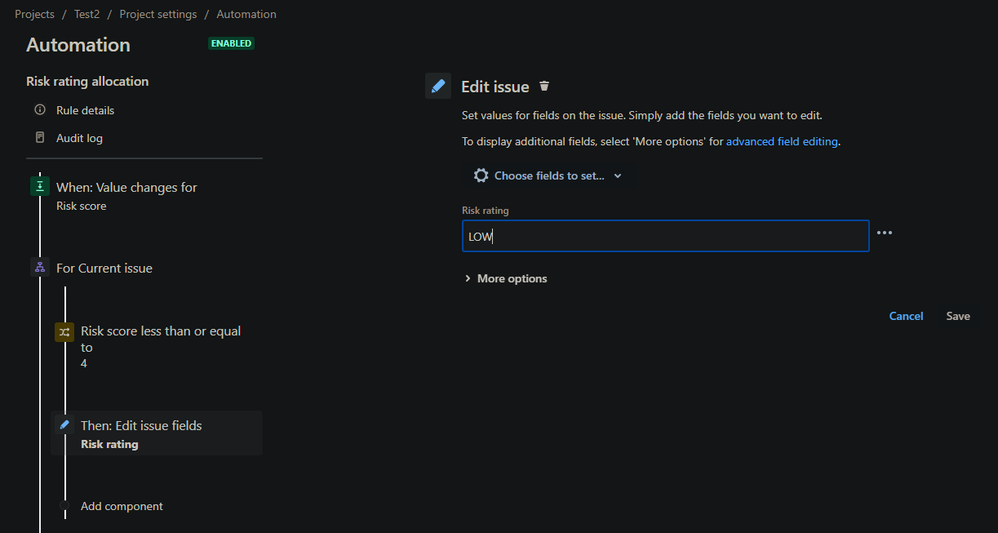
Task: Click the condition value 4
Action: [84, 364]
